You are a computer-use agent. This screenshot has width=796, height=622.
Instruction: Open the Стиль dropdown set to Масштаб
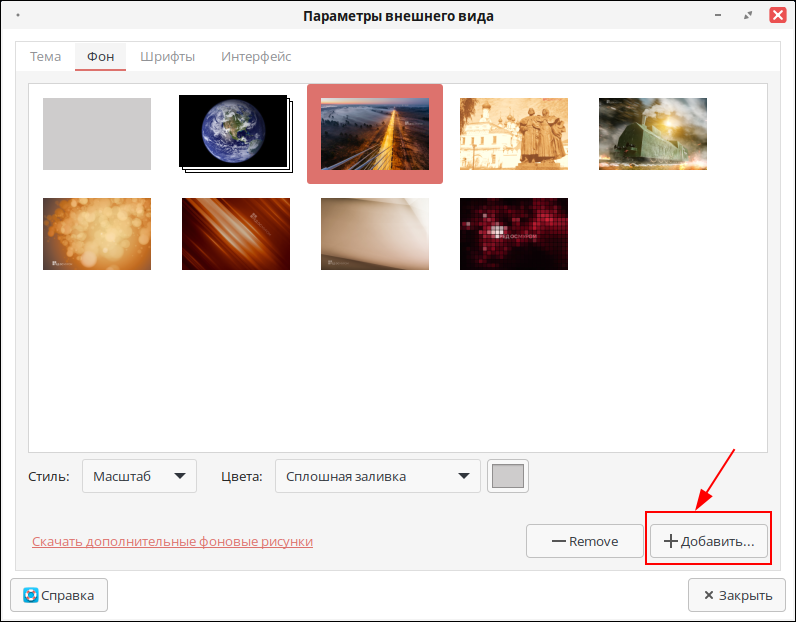pos(139,477)
